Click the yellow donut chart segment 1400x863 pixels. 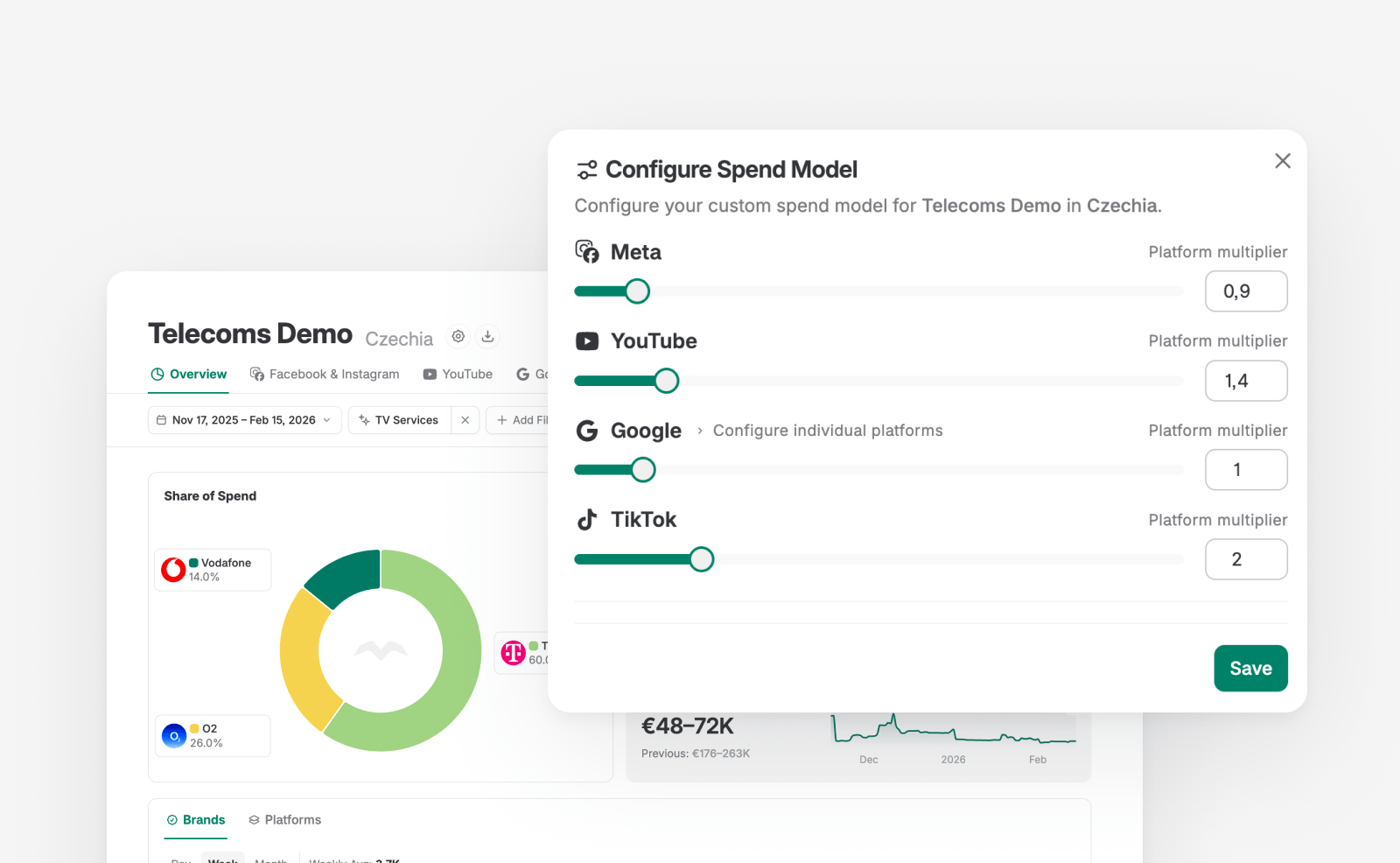(x=308, y=658)
